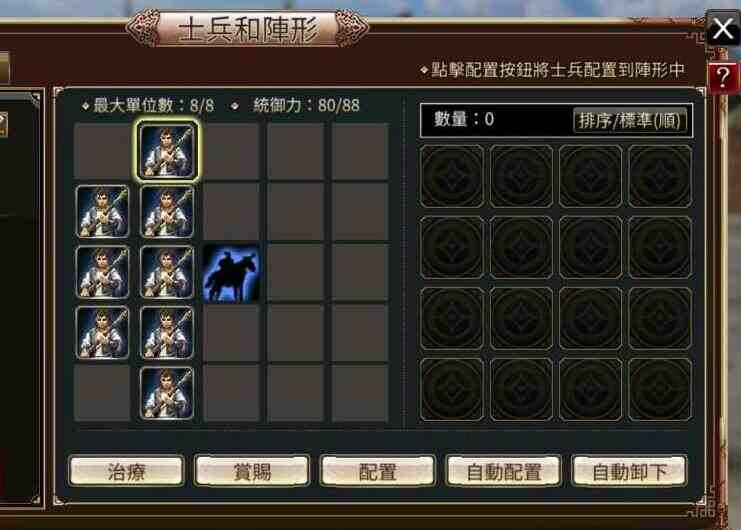Screen dimensions: 741x530
Task: Close the 士兵和陣形 window
Action: coord(723,28)
